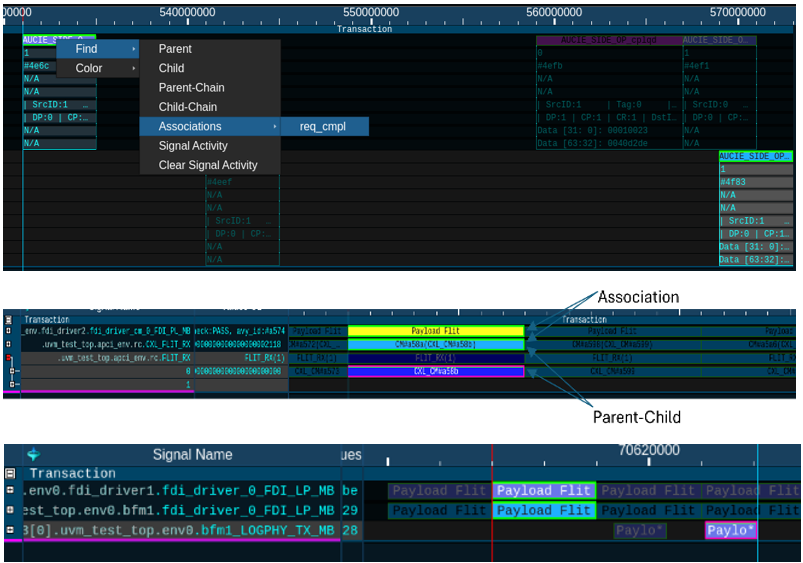This screenshot has width=803, height=563.
Task: Click the Data [31: 0]: 00010023 field
Action: 609,130
